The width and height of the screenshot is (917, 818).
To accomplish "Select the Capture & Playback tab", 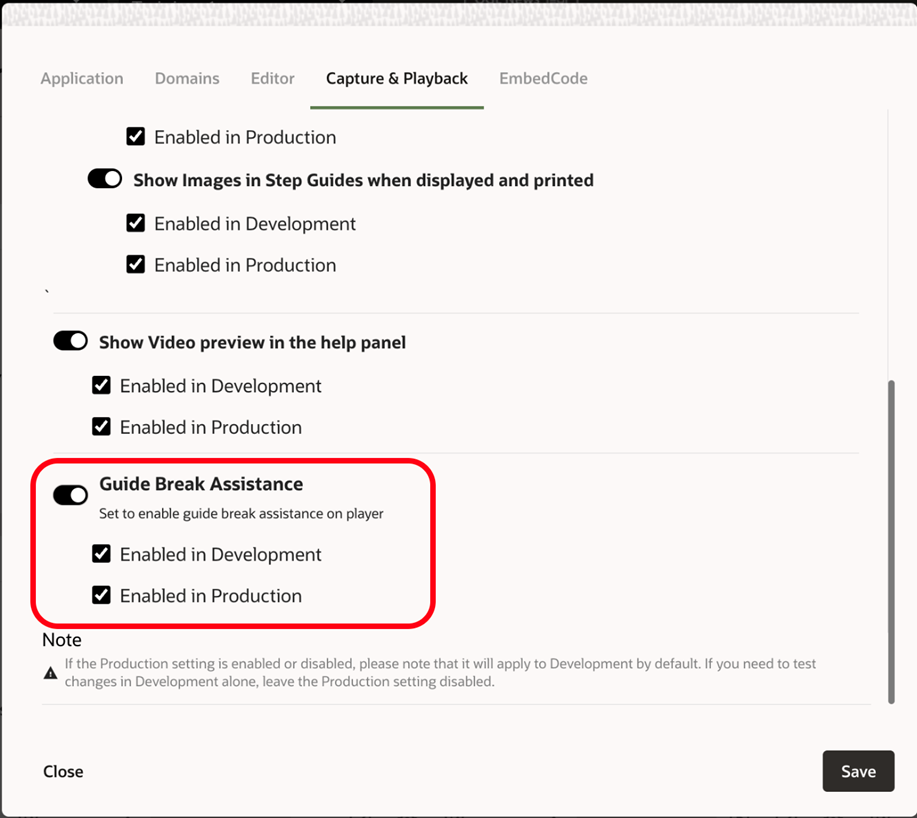I will coord(397,78).
